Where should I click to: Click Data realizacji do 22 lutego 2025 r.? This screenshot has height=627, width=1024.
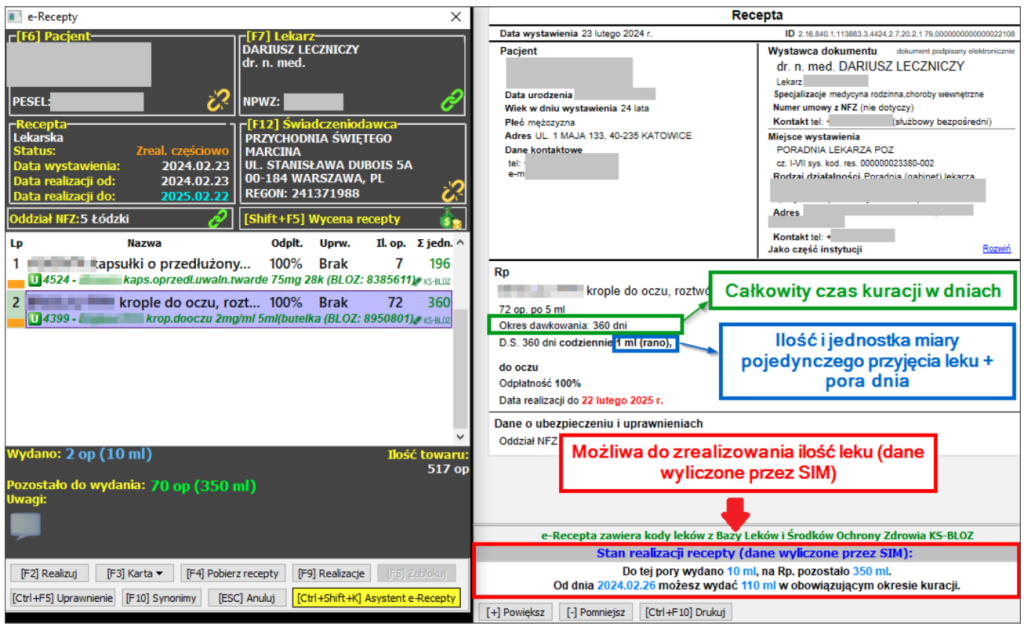(581, 400)
